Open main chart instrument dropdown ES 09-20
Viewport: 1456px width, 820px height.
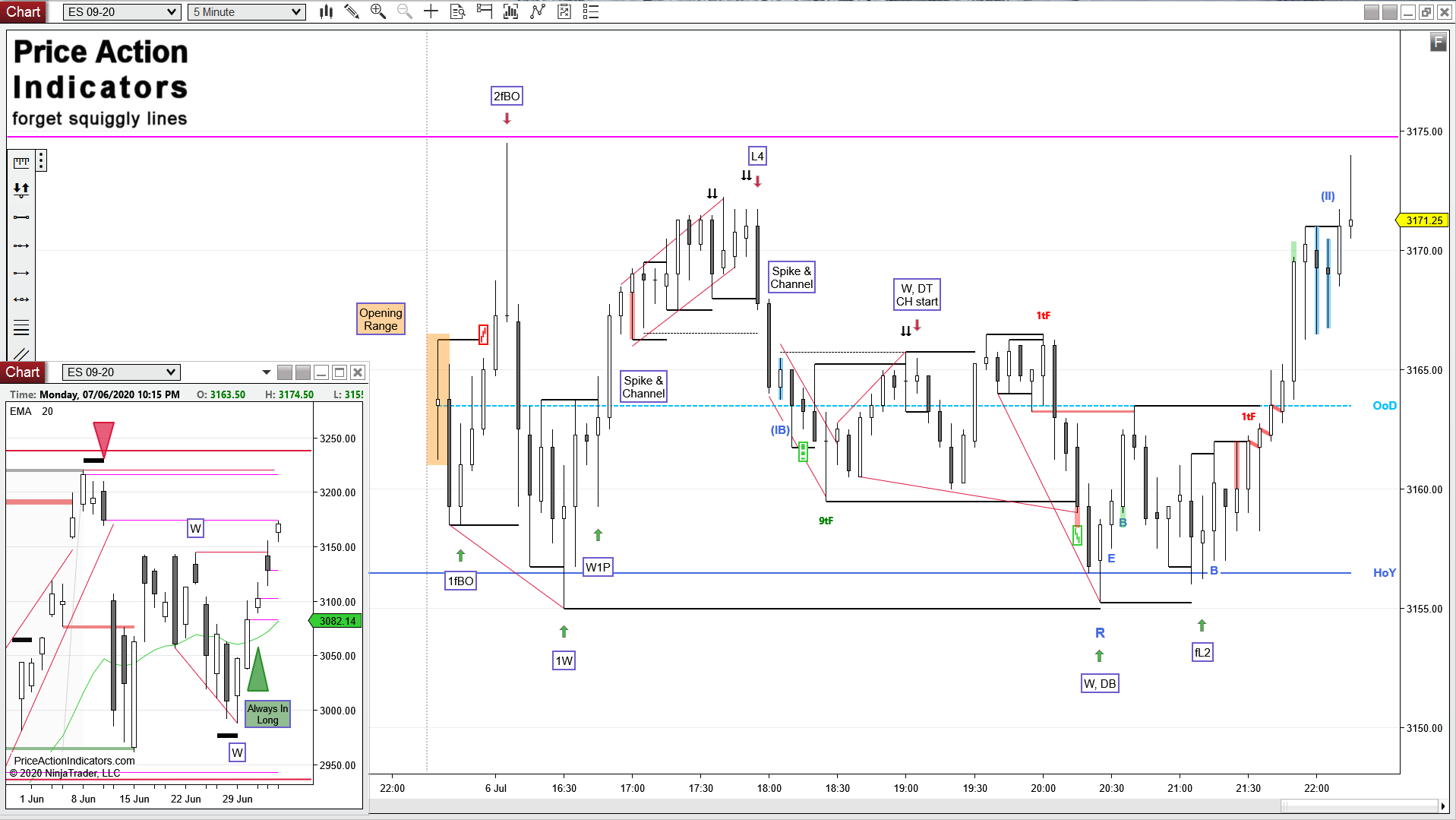(x=122, y=11)
